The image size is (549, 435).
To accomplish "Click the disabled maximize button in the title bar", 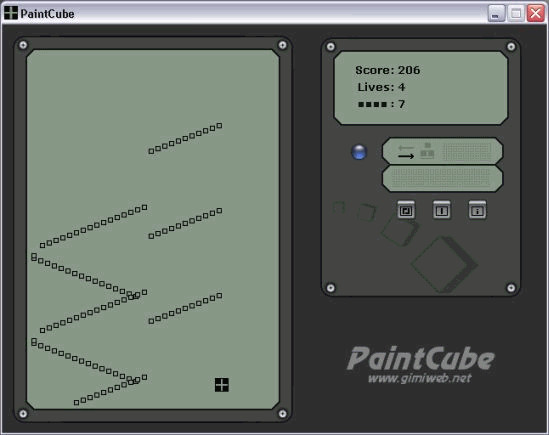I will click(x=516, y=14).
